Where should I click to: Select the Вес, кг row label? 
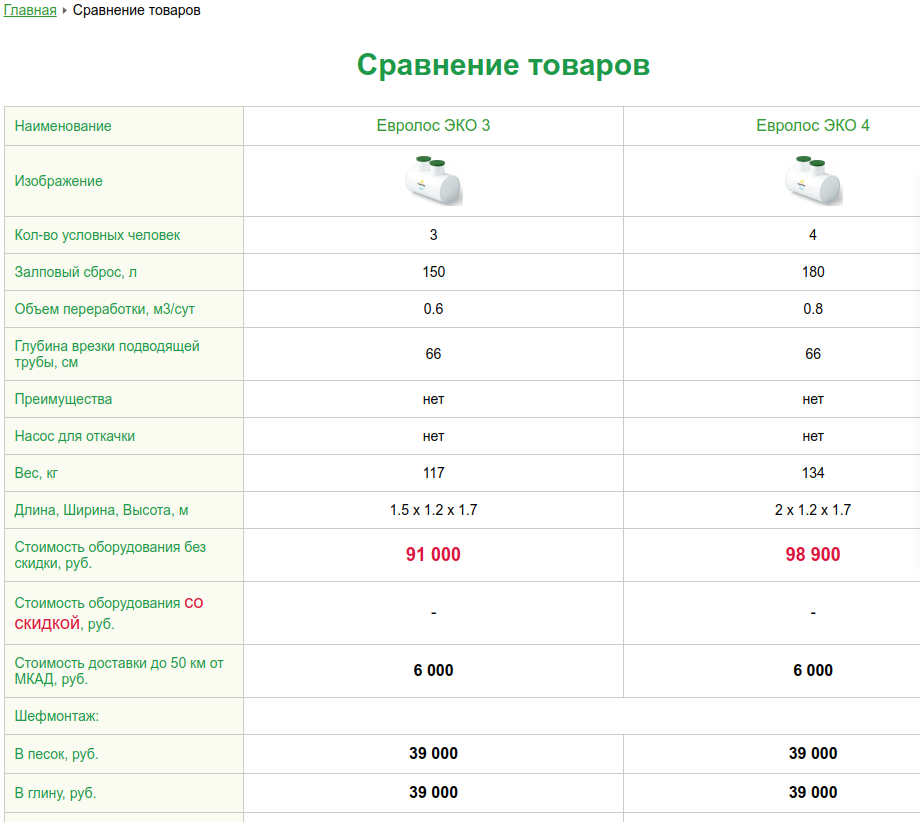click(36, 473)
